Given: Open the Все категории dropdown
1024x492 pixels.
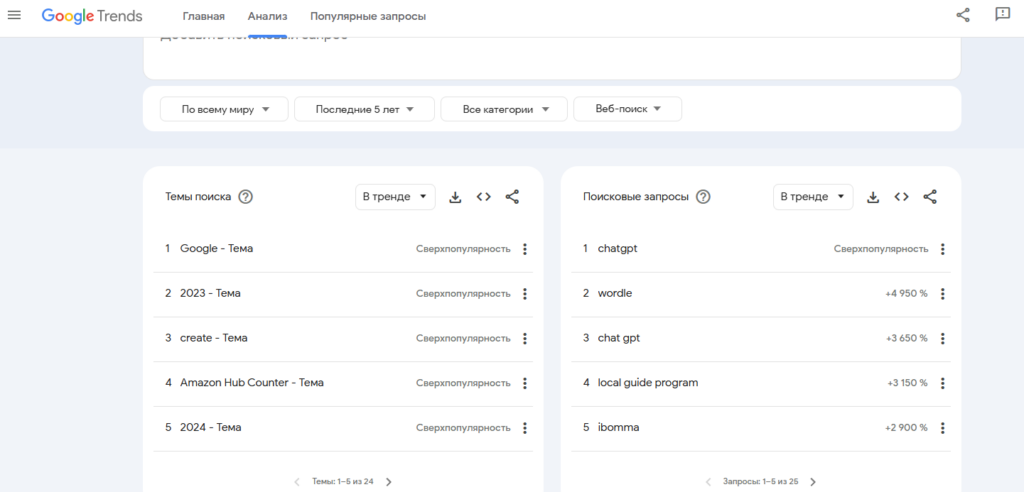Looking at the screenshot, I should 504,109.
